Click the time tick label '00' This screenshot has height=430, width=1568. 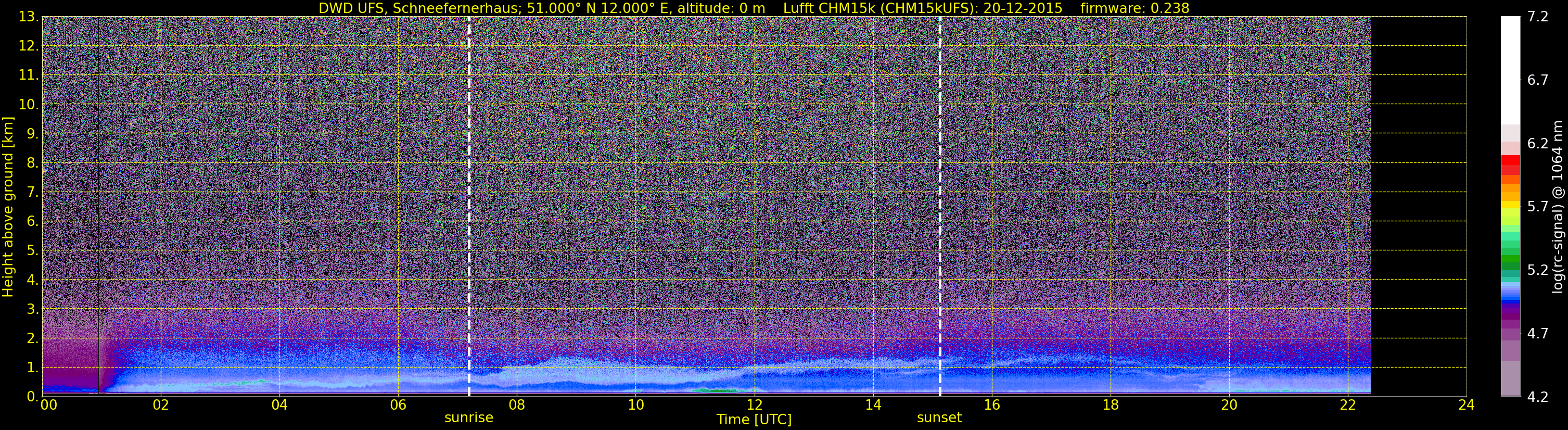48,405
